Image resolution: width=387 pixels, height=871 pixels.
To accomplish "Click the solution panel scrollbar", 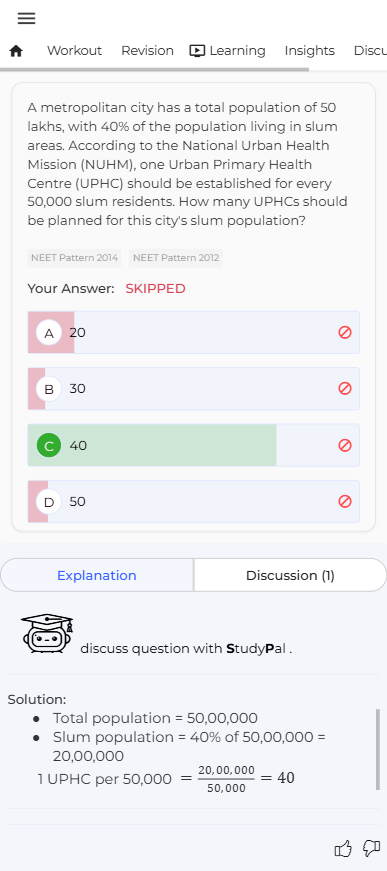I will coord(378,749).
